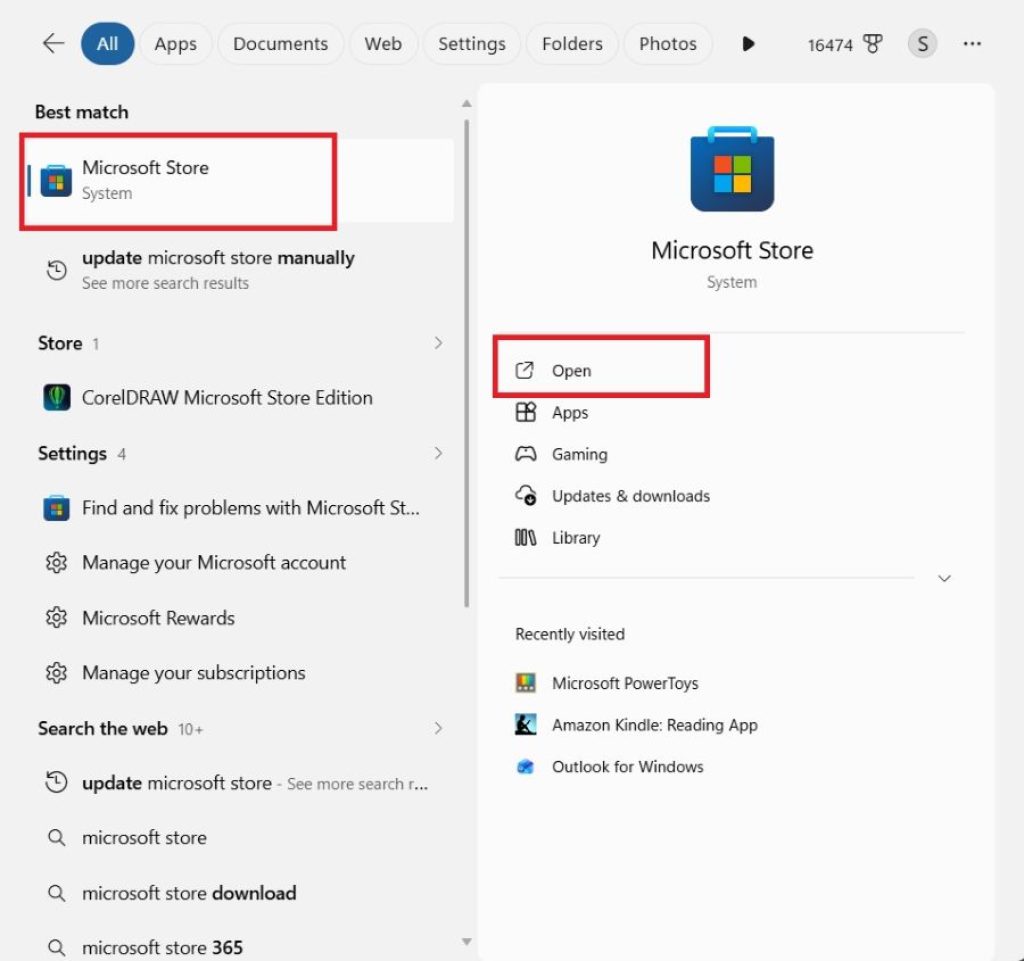Click the Open launch icon
This screenshot has height=961, width=1024.
coord(524,370)
